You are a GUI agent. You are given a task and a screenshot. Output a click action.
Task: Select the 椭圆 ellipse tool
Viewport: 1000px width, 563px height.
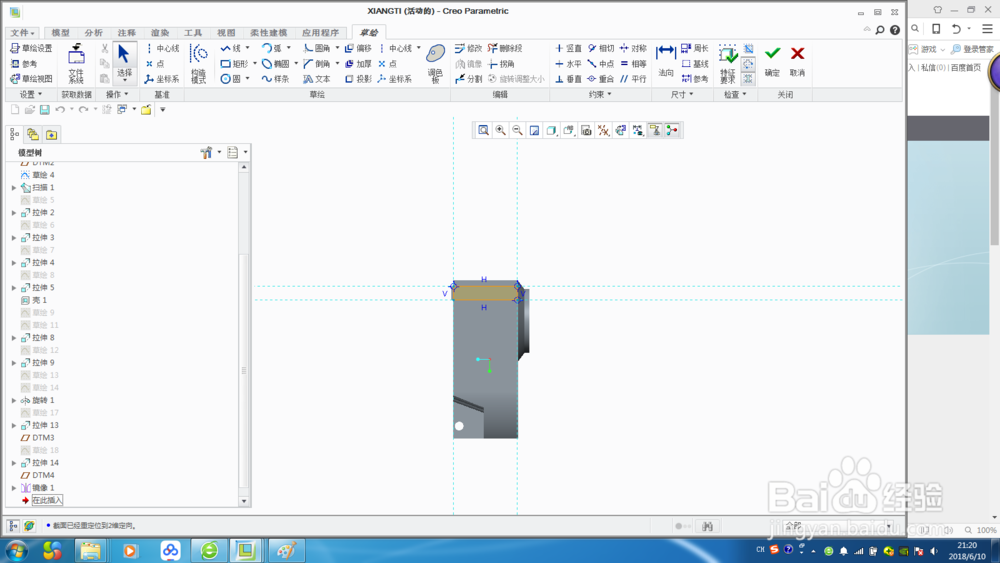pyautogui.click(x=276, y=64)
